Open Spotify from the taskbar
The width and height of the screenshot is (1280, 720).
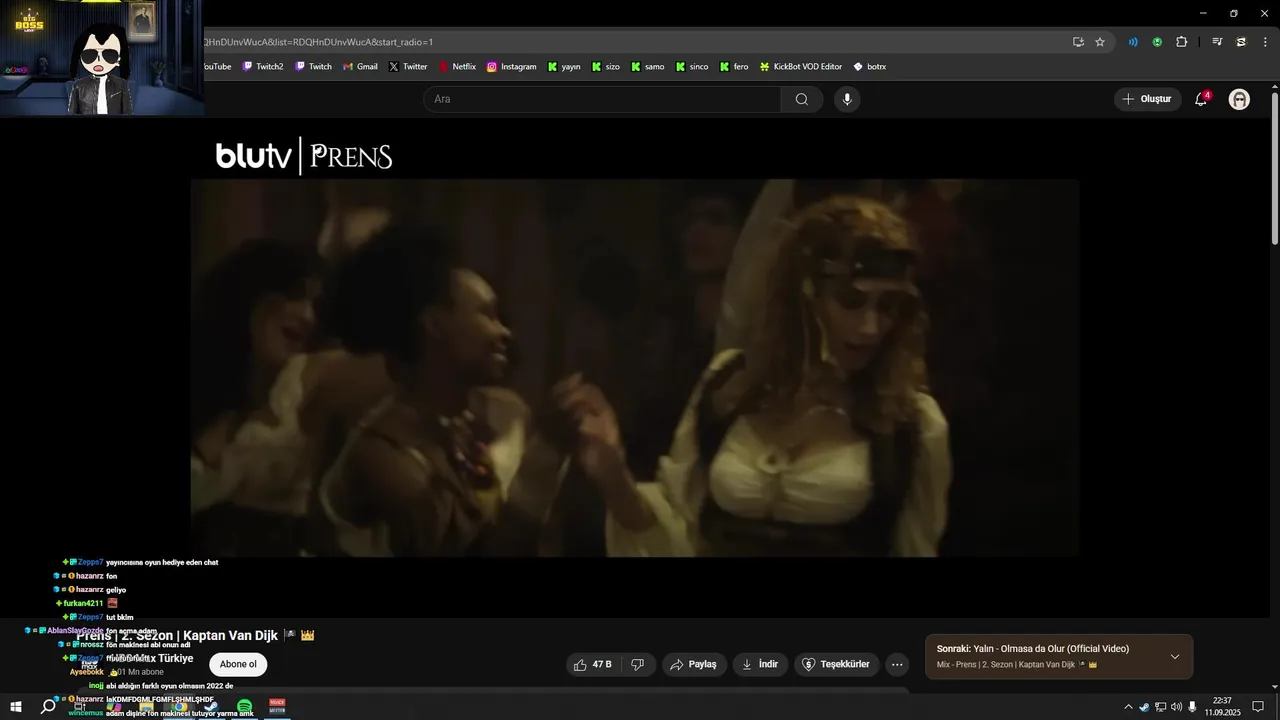pyautogui.click(x=244, y=707)
